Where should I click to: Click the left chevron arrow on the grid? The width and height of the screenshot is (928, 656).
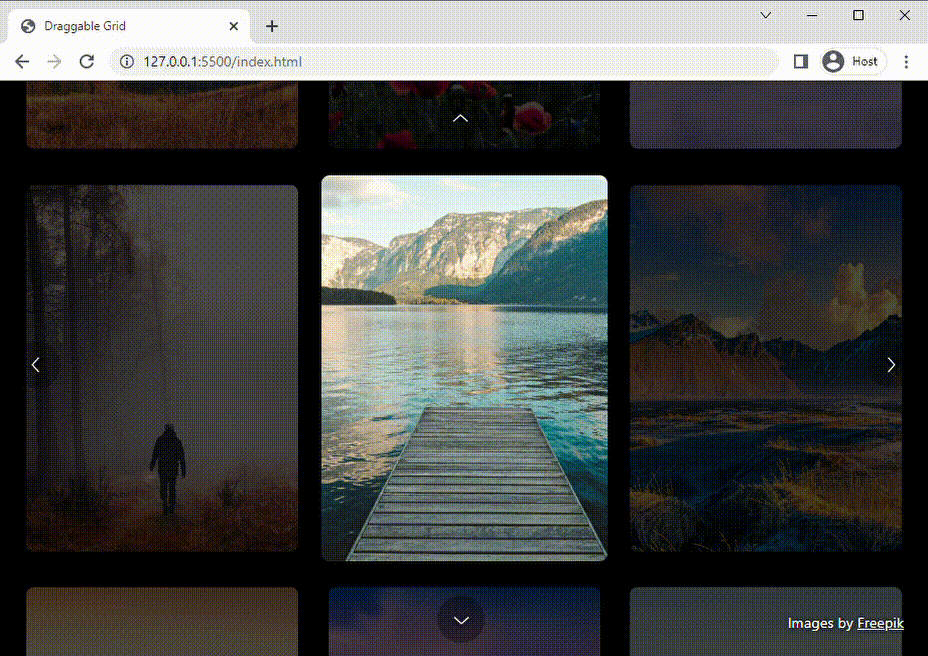pyautogui.click(x=36, y=365)
